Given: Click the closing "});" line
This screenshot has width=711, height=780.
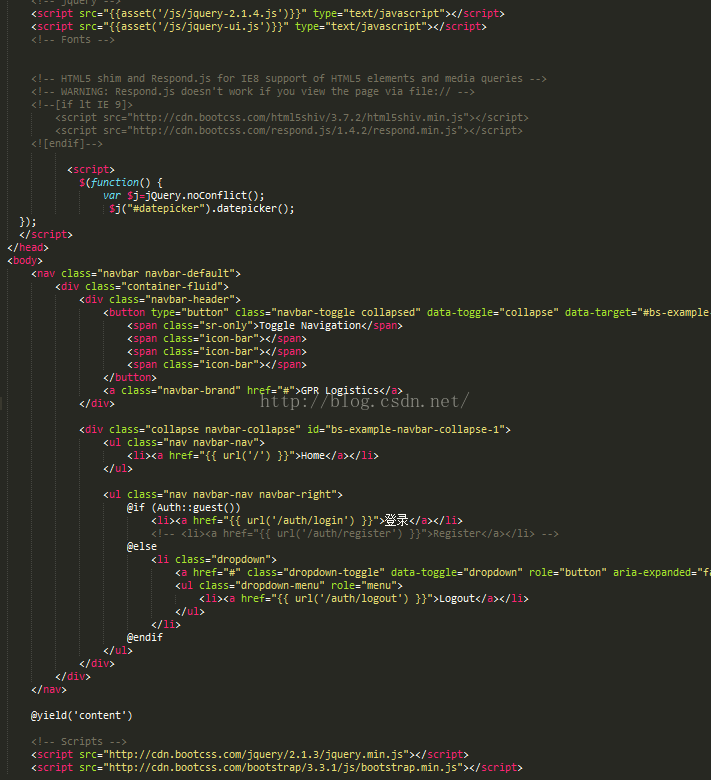Looking at the screenshot, I should tap(28, 221).
